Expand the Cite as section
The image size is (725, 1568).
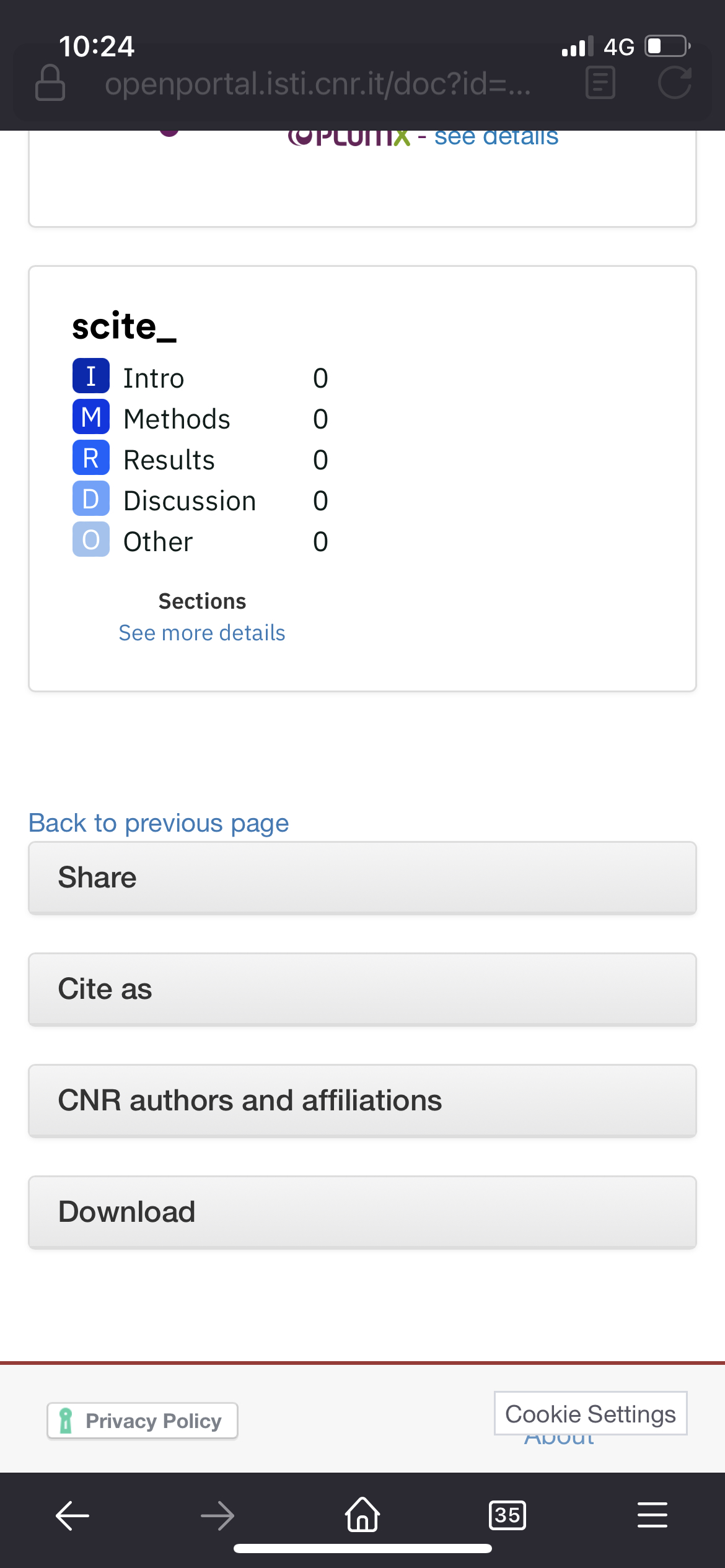[362, 989]
